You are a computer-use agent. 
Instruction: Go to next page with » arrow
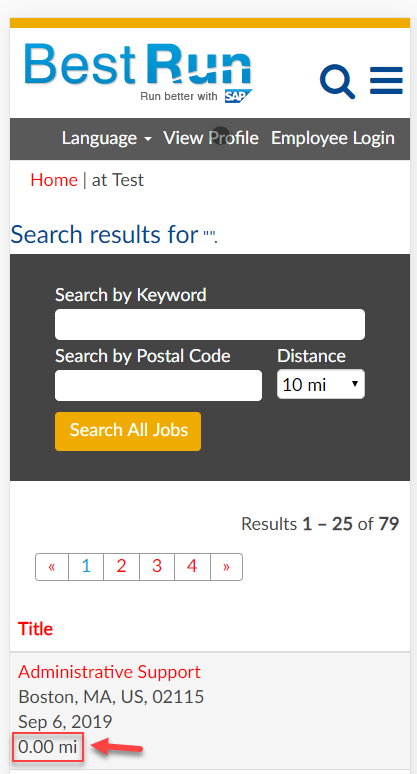[x=227, y=567]
